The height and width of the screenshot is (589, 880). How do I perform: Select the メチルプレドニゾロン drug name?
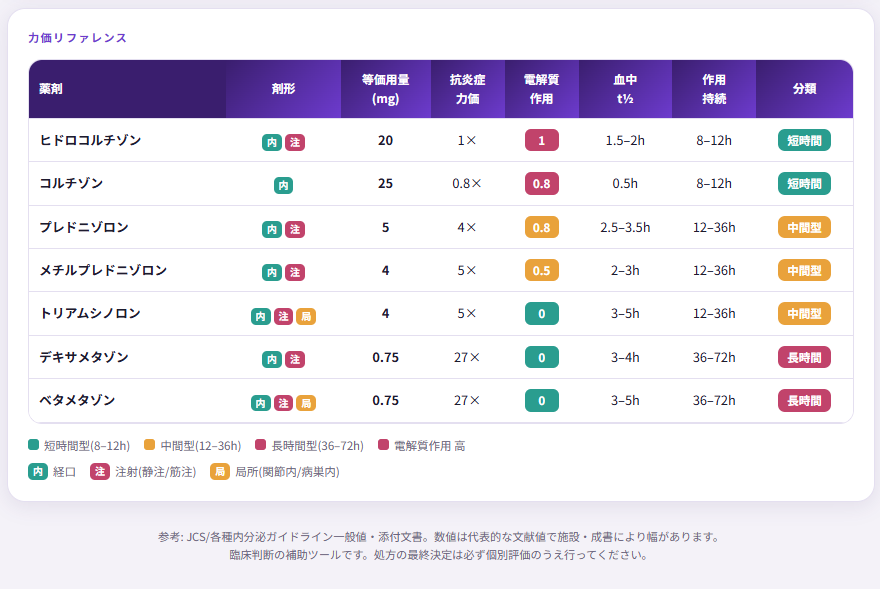pos(103,270)
